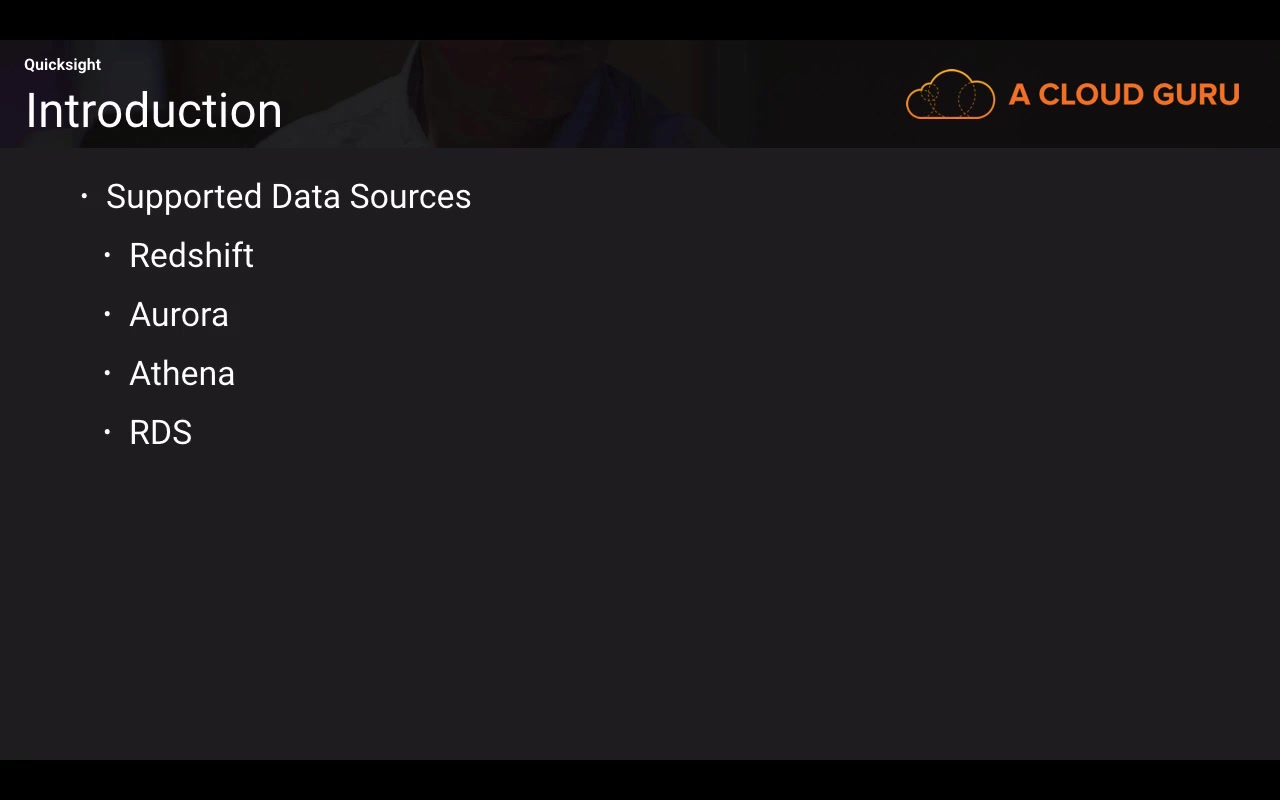Click the bullet before Supported Data Sources

coord(84,197)
